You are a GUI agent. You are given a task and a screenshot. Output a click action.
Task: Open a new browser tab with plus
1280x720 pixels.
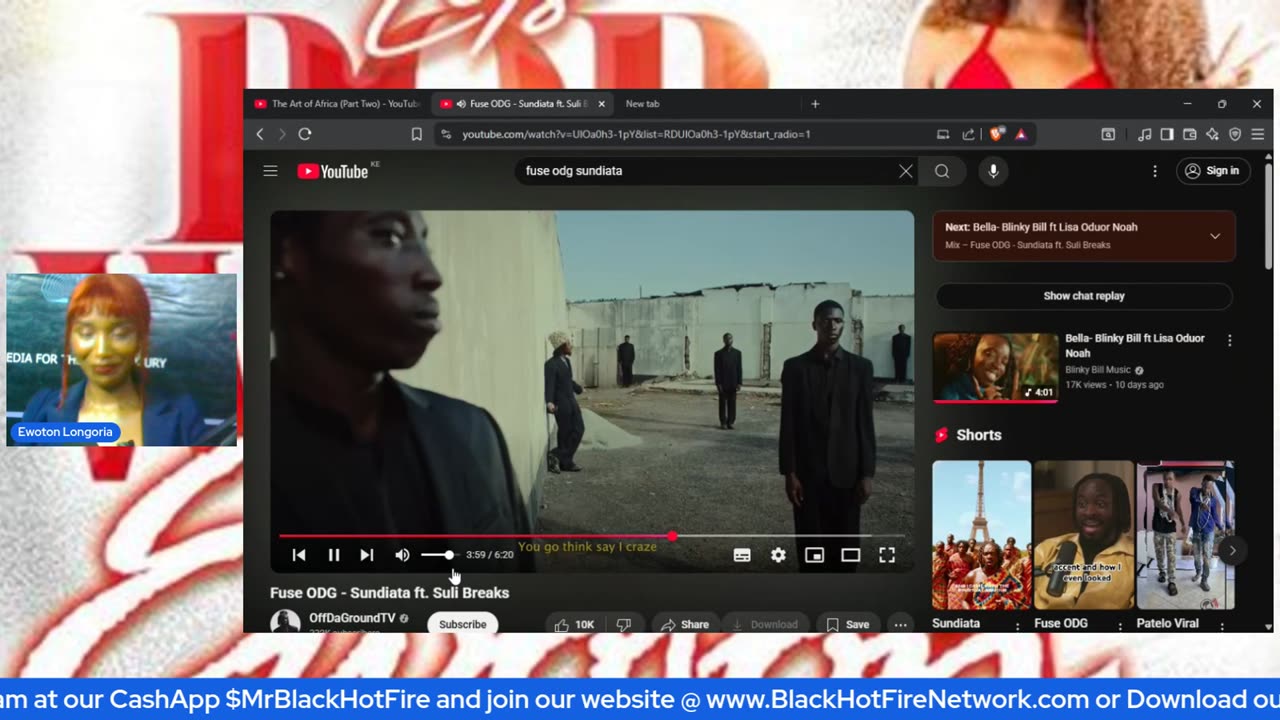coord(815,104)
